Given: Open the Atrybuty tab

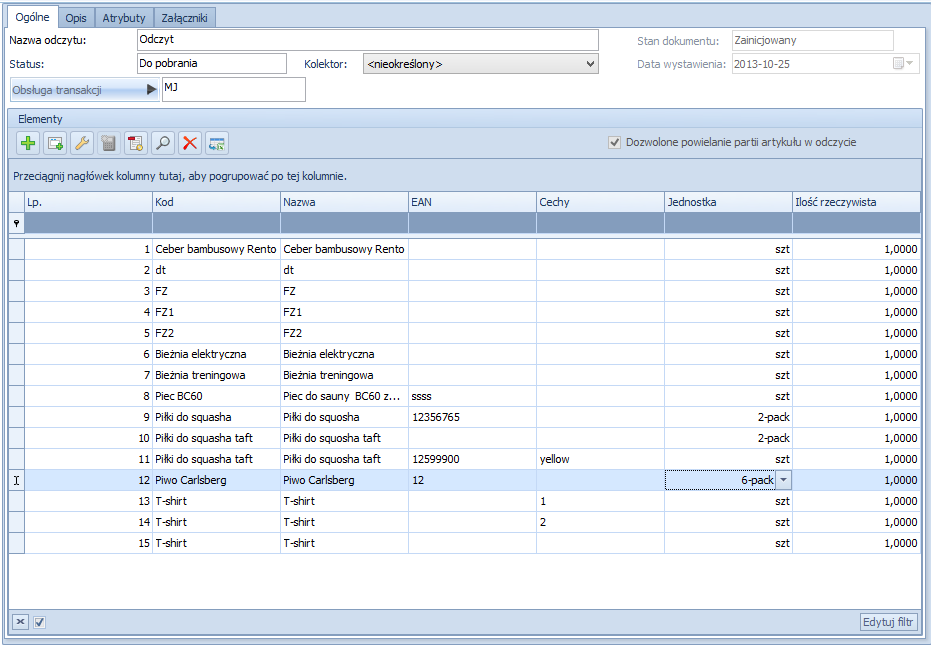Looking at the screenshot, I should point(124,18).
